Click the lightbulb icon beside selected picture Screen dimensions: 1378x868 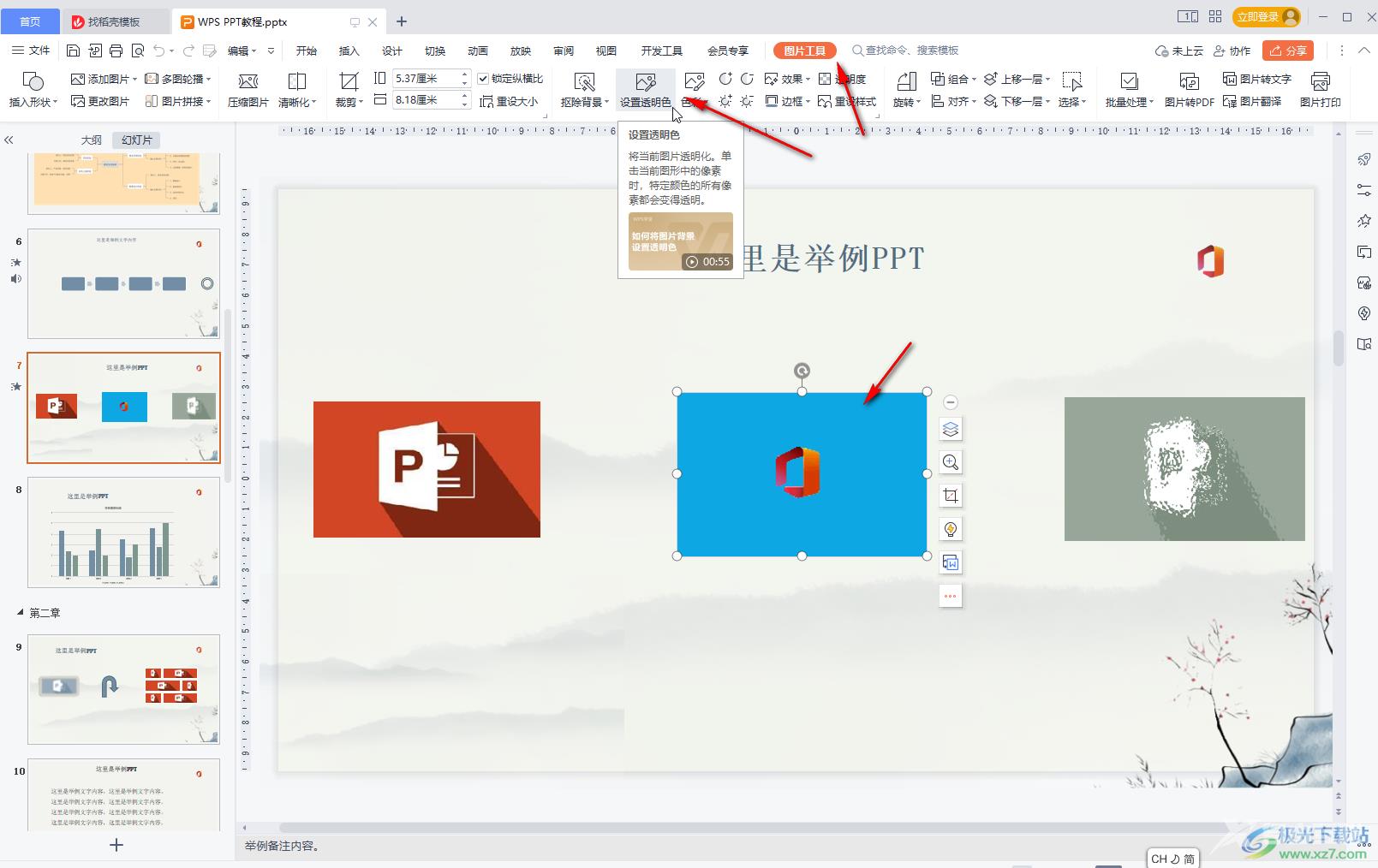pos(950,529)
